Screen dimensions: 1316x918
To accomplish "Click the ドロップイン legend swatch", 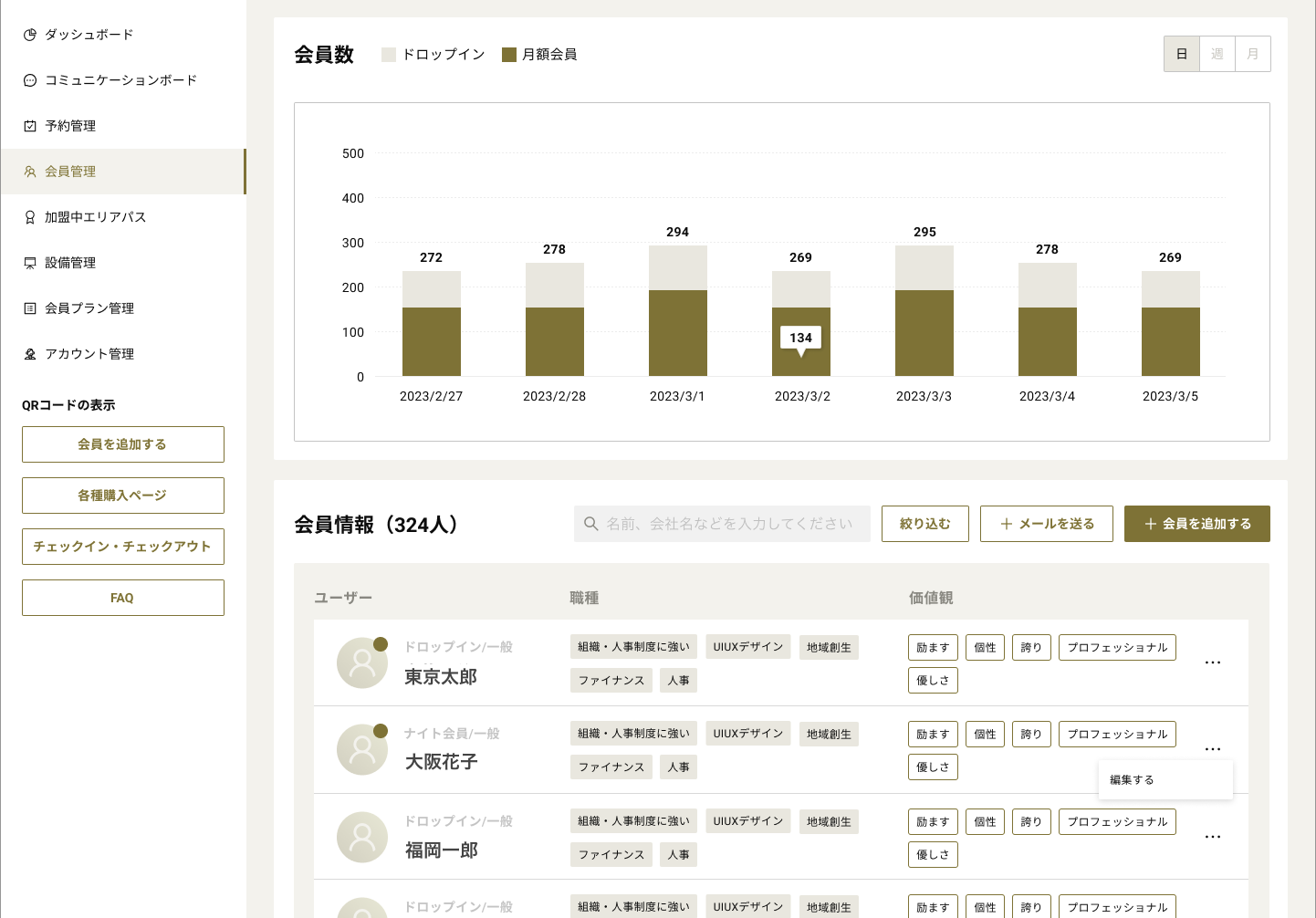I will coord(389,55).
